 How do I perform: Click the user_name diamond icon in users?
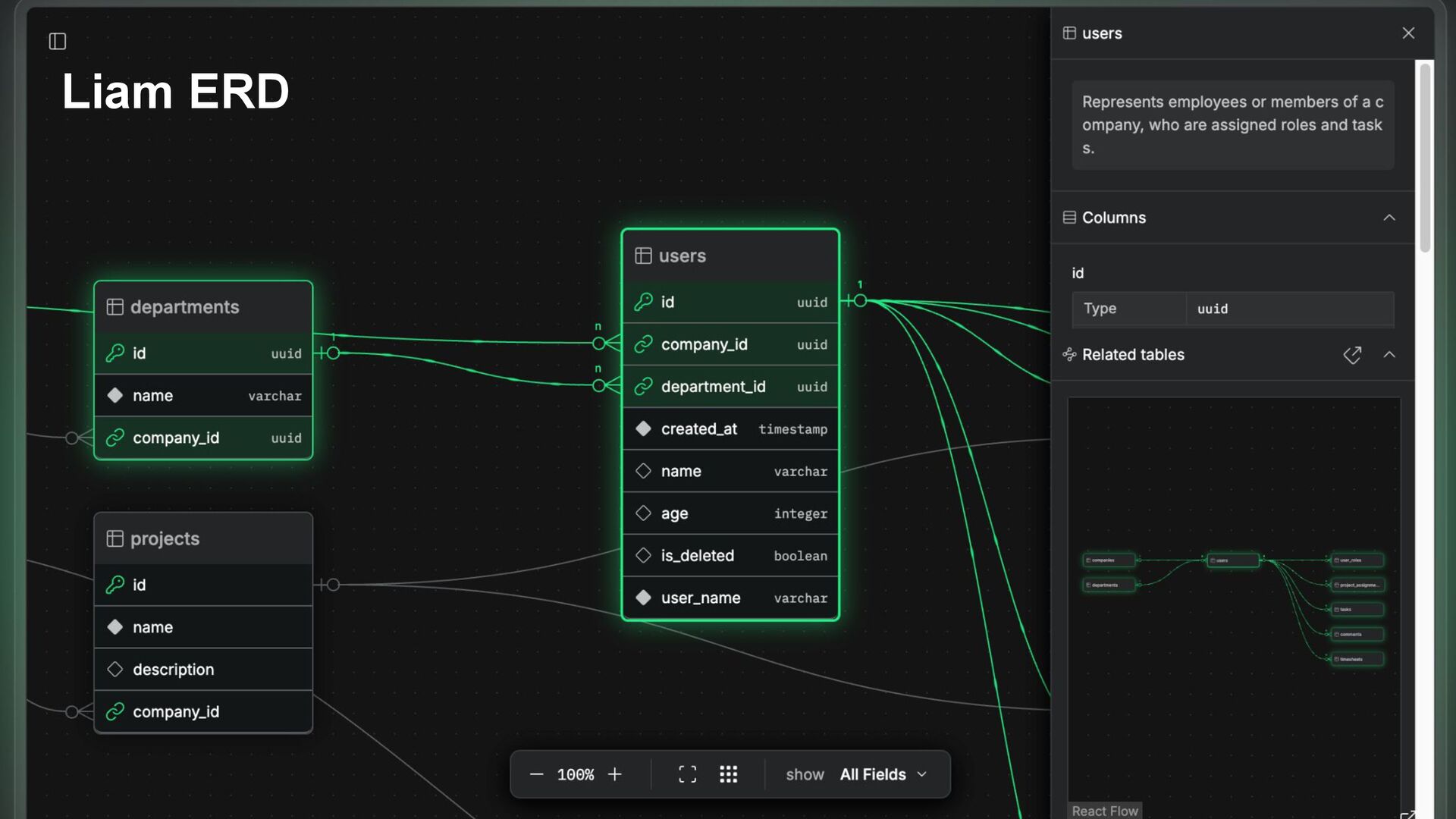pyautogui.click(x=644, y=598)
